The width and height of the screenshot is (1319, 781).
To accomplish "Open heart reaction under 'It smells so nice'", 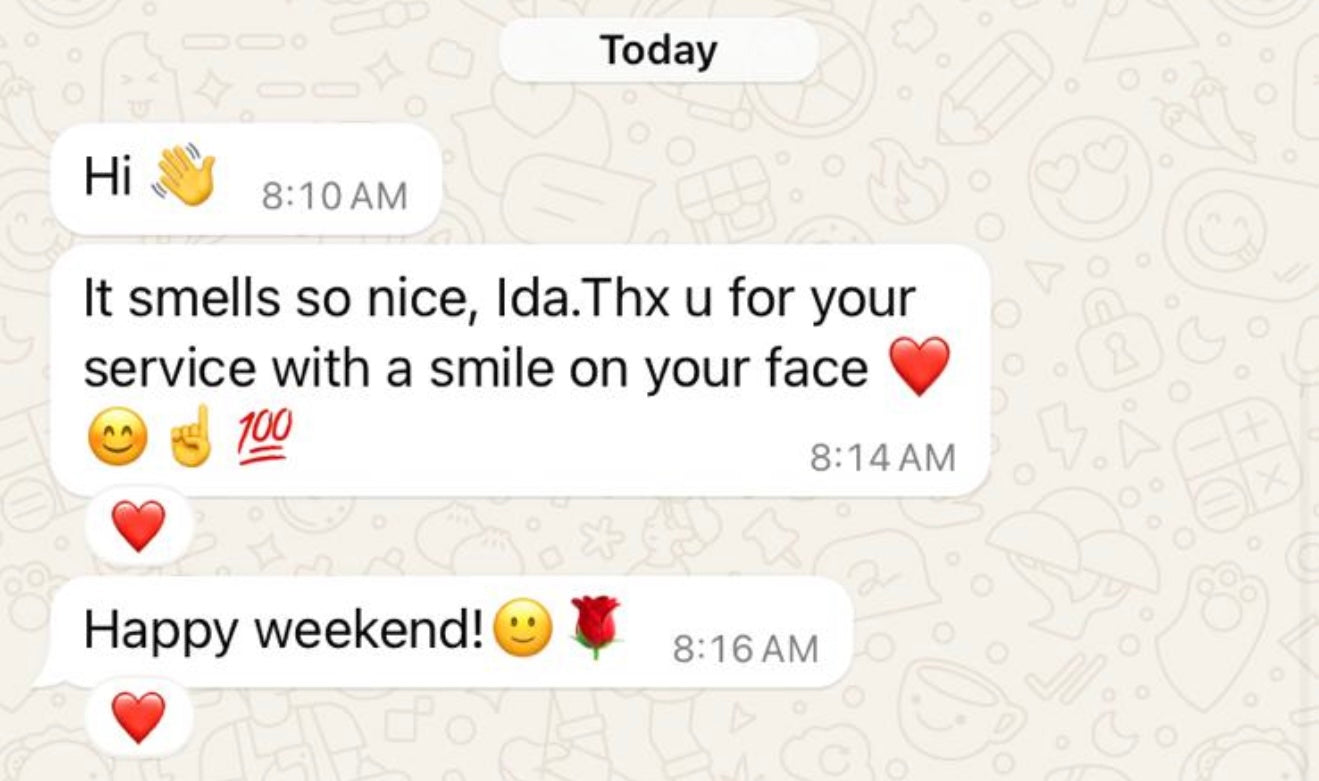I will tap(138, 527).
